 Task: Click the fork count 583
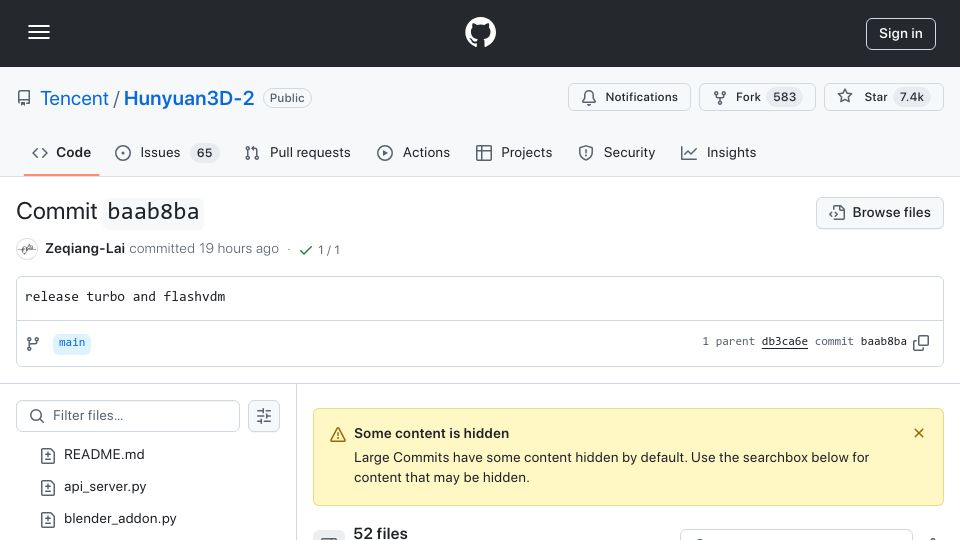[x=784, y=97]
